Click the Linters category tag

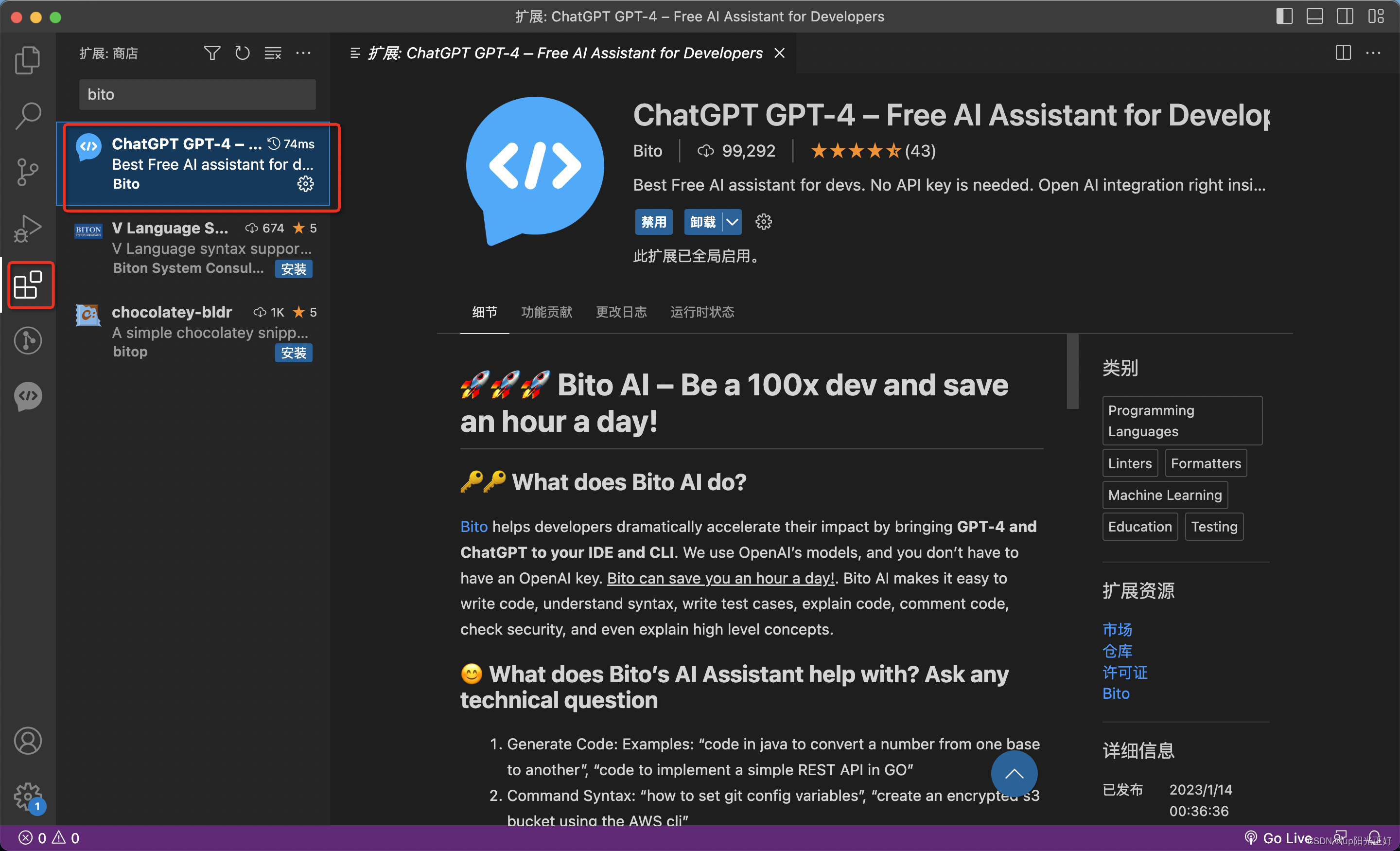(1130, 463)
